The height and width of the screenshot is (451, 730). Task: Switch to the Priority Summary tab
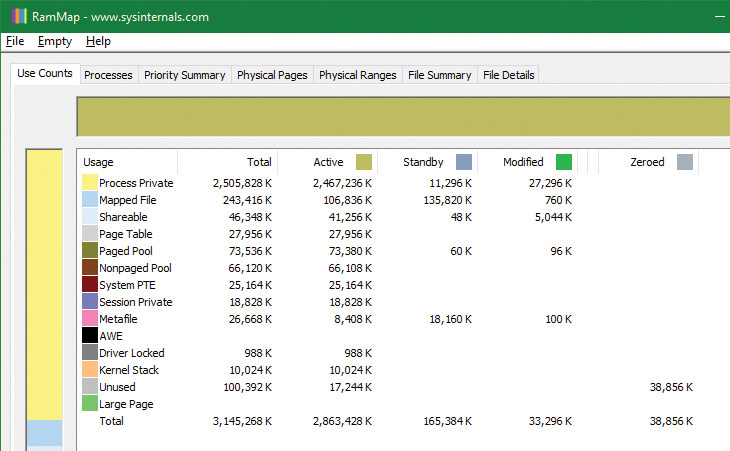(x=184, y=75)
